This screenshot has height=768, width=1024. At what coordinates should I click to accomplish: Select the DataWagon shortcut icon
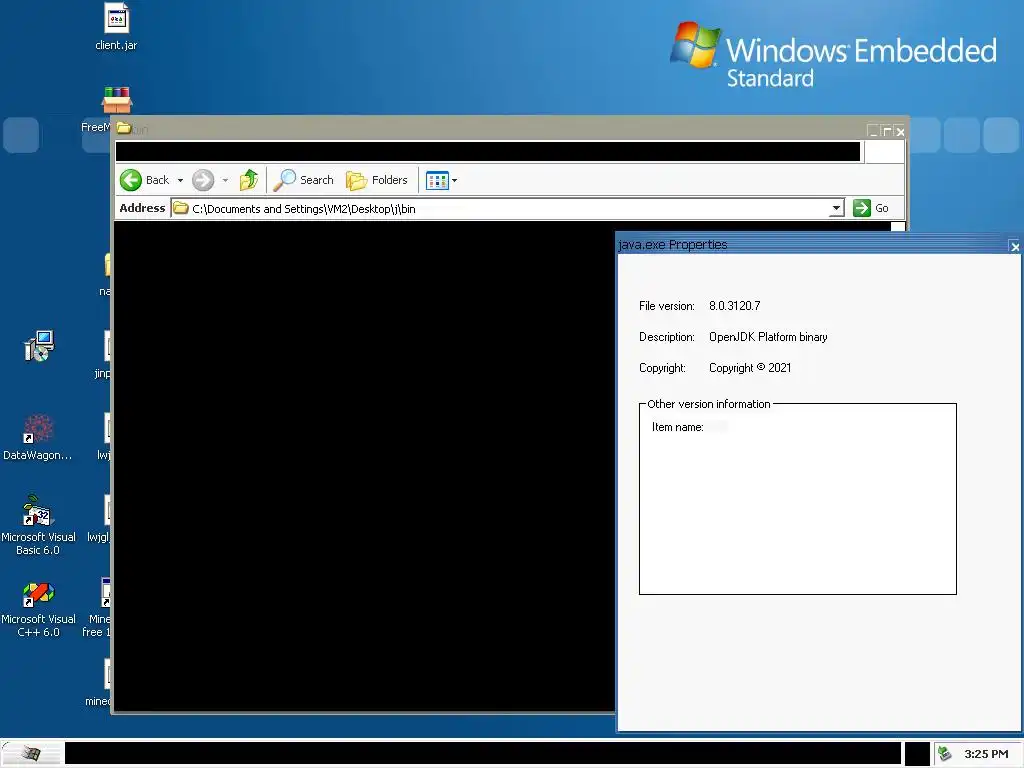point(38,438)
